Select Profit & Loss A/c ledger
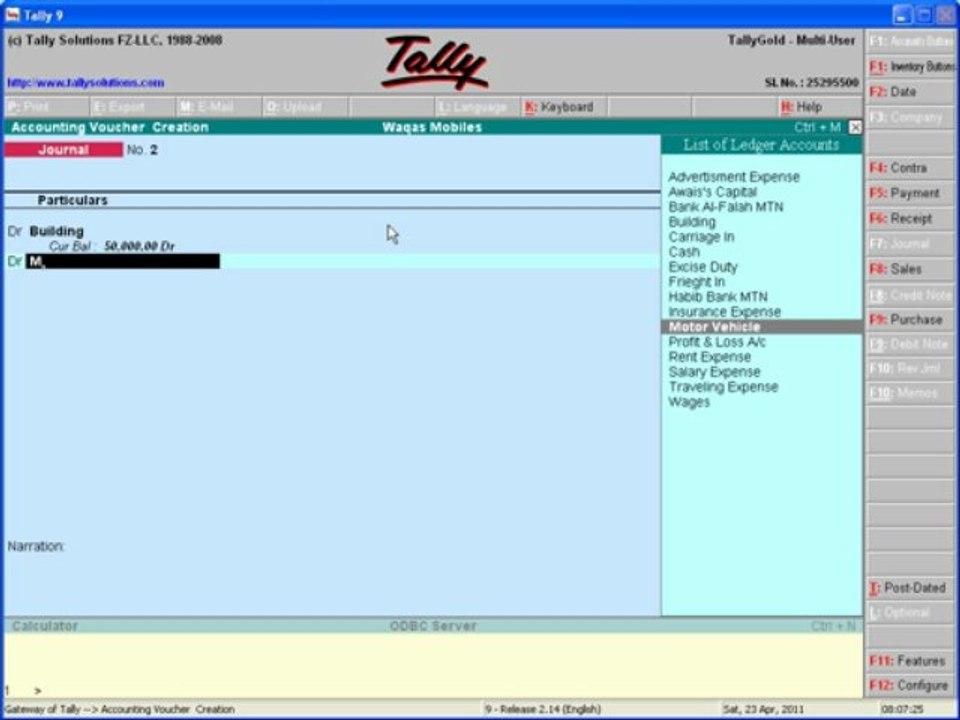Screen dimensions: 960x720 [717, 342]
